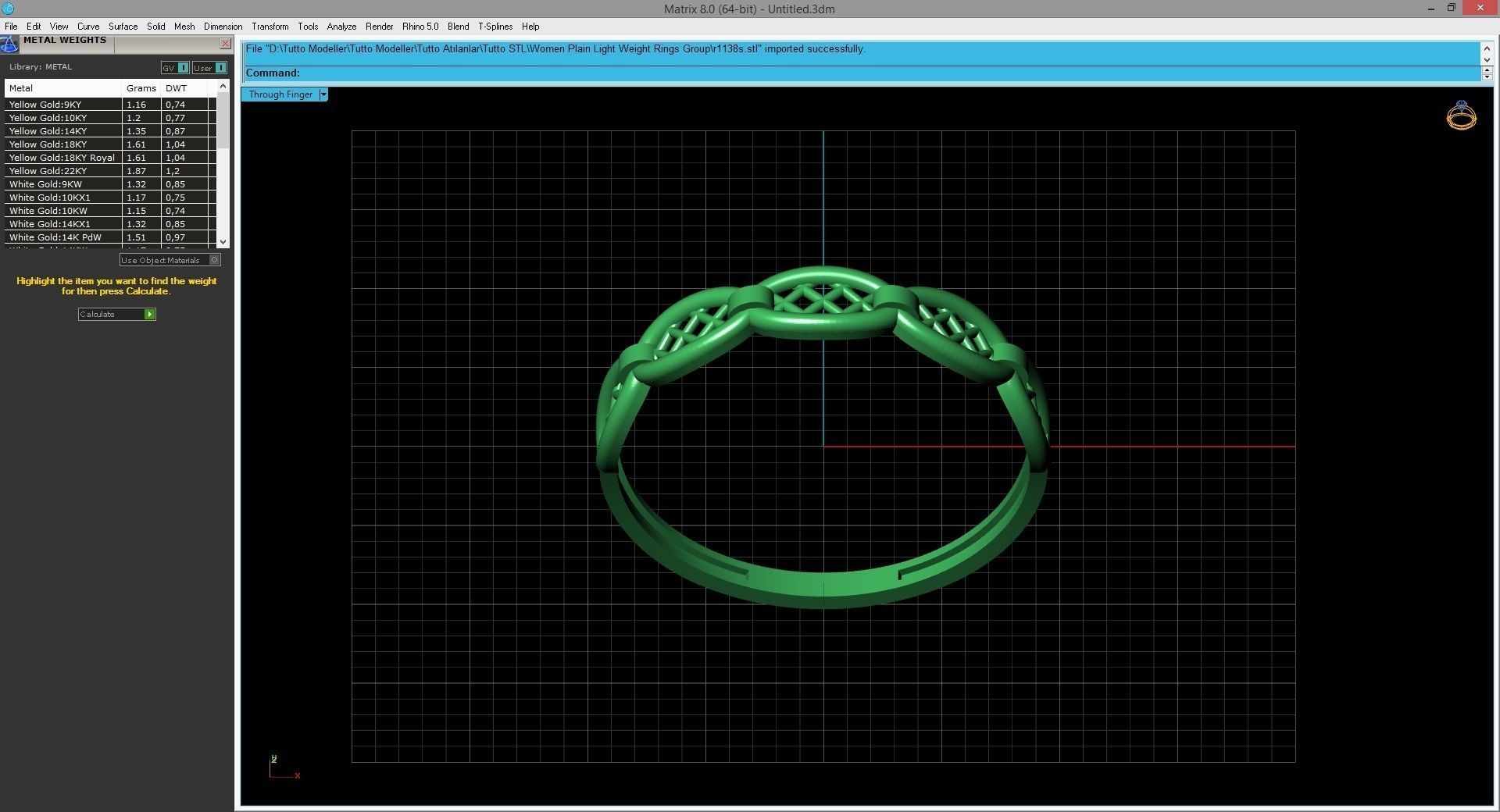Open the Edit menu
Image resolution: width=1500 pixels, height=812 pixels.
coord(34,27)
